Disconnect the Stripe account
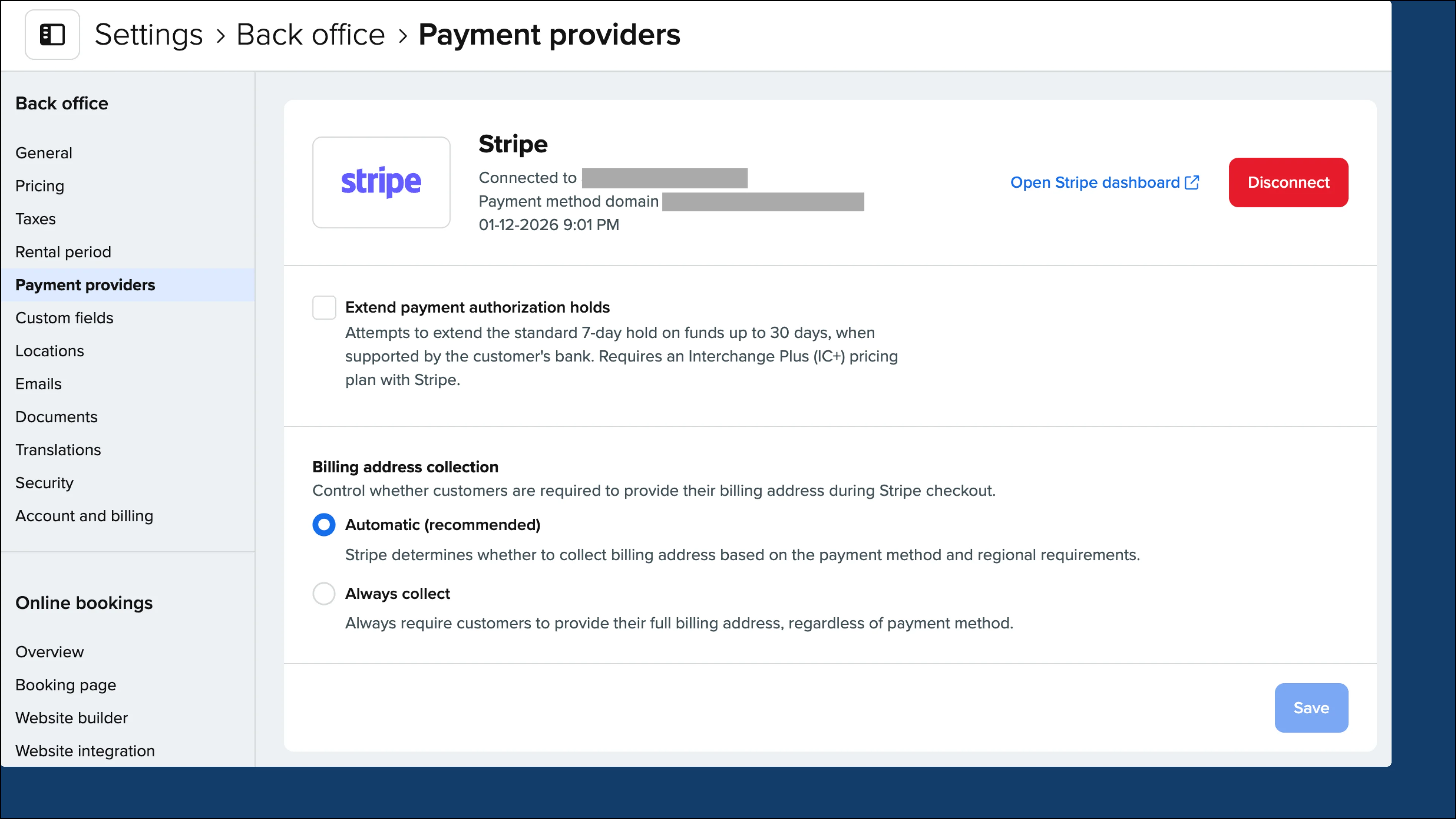 coord(1288,182)
